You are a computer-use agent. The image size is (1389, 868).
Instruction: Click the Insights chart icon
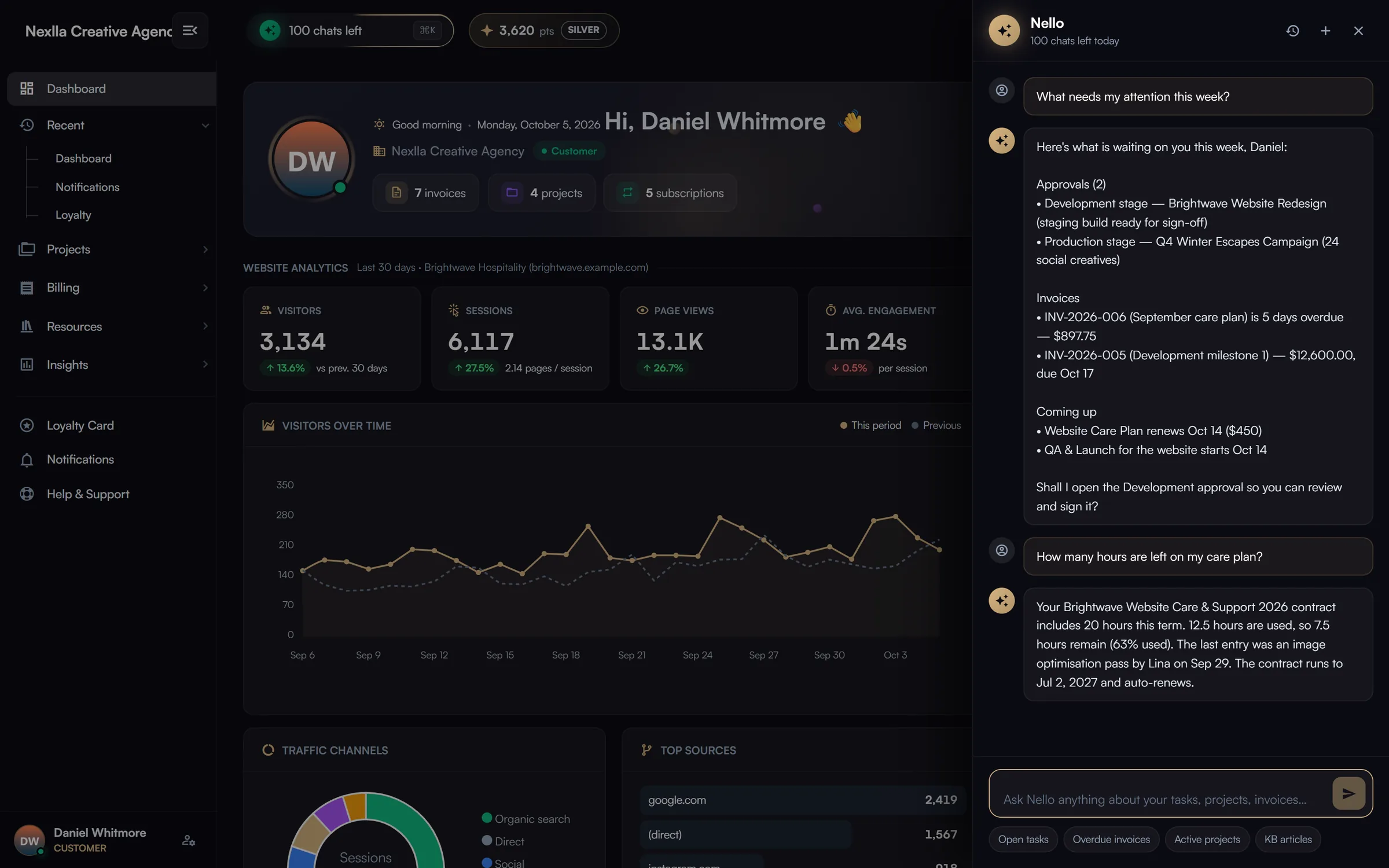point(27,365)
